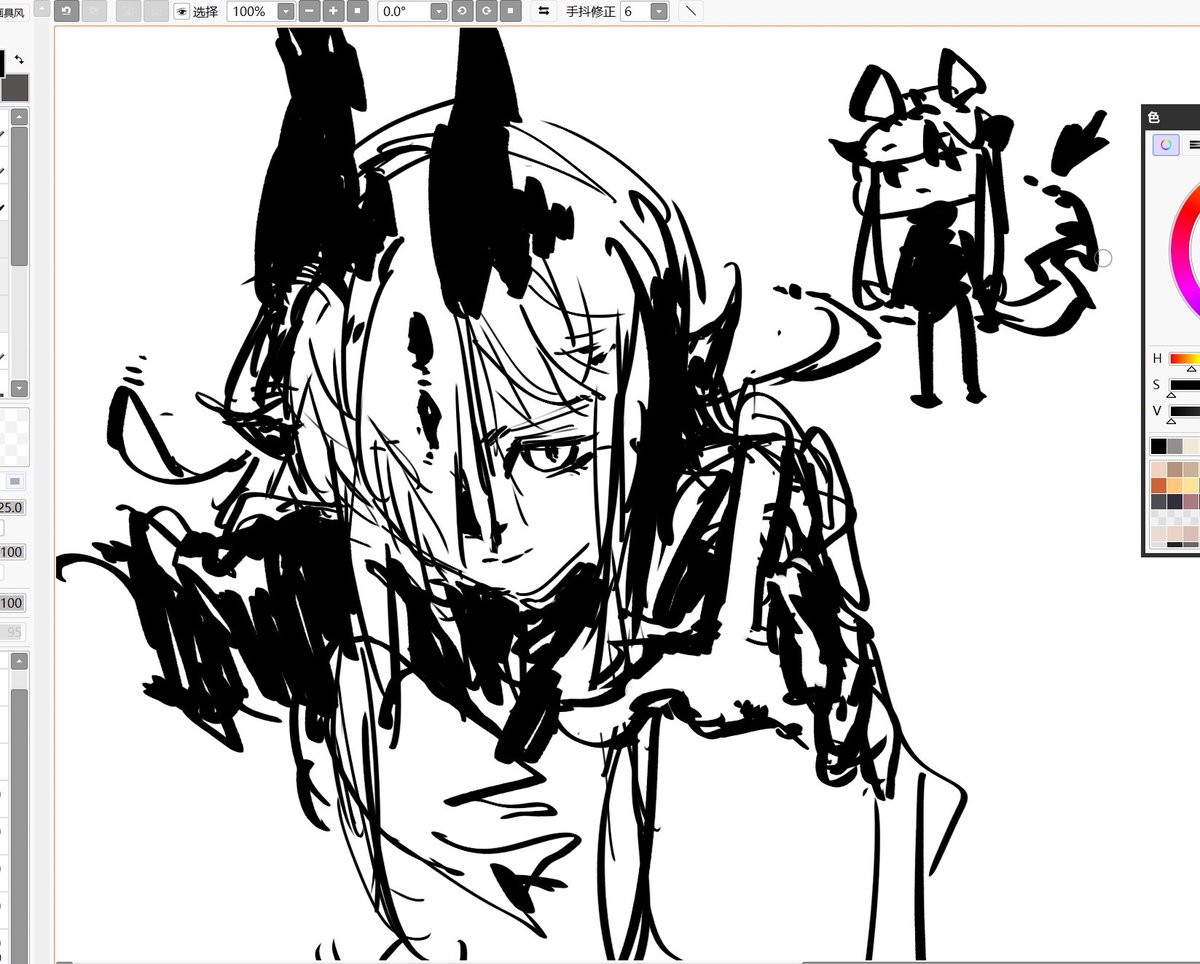Screen dimensions: 1200x964
Task: Click the undo arrow button in the toolbar
Action: point(67,11)
